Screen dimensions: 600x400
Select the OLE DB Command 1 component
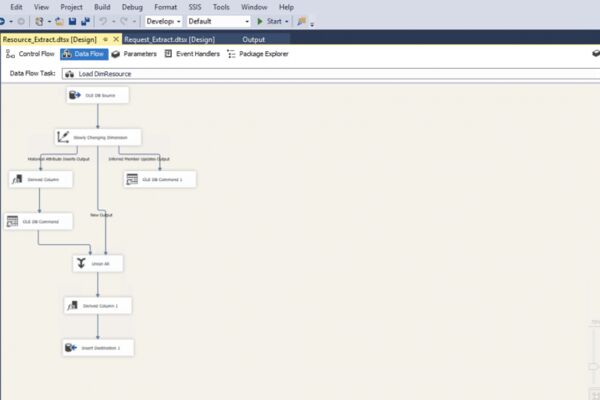click(x=160, y=179)
